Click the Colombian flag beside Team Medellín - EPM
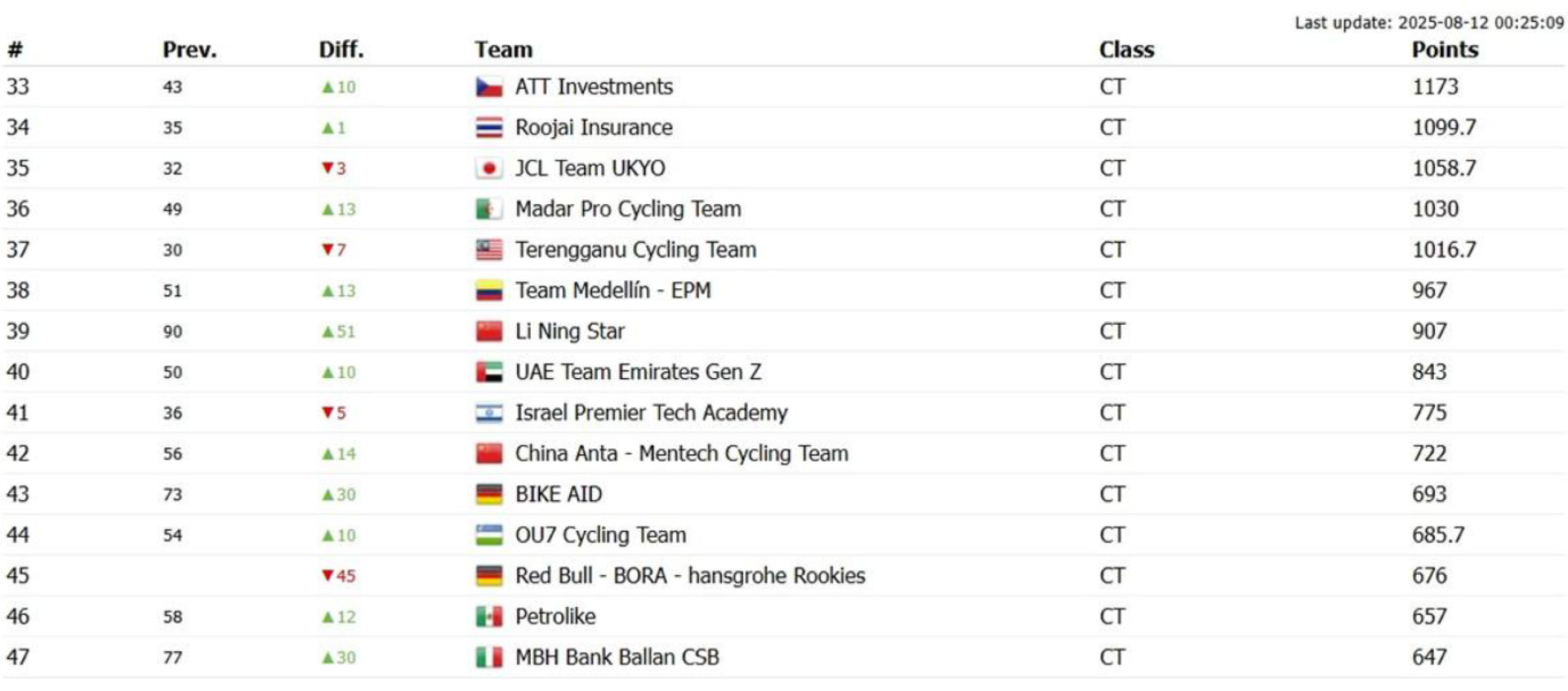This screenshot has width=1568, height=691. [489, 291]
